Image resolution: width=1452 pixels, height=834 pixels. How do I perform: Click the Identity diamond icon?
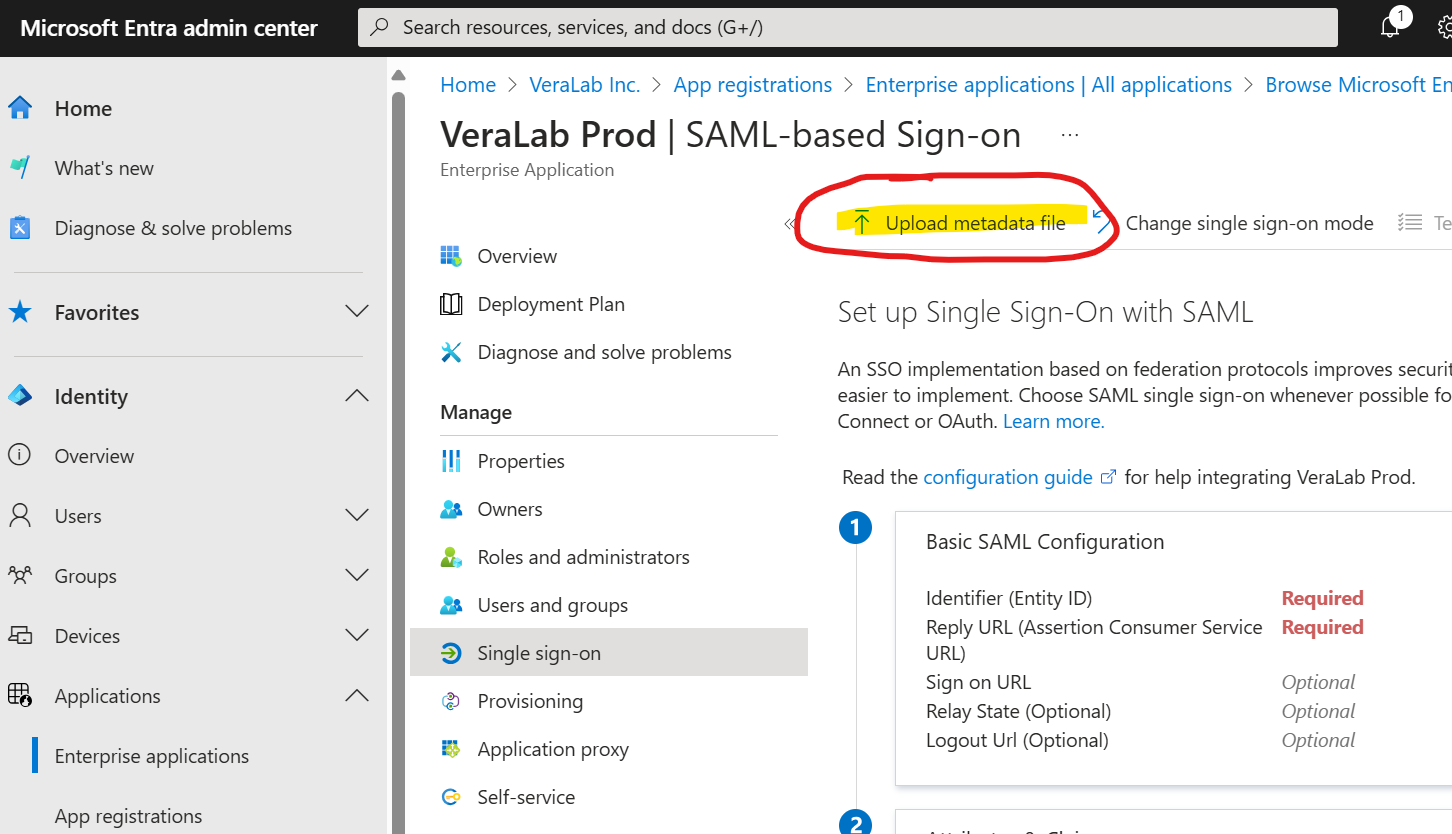tap(20, 396)
